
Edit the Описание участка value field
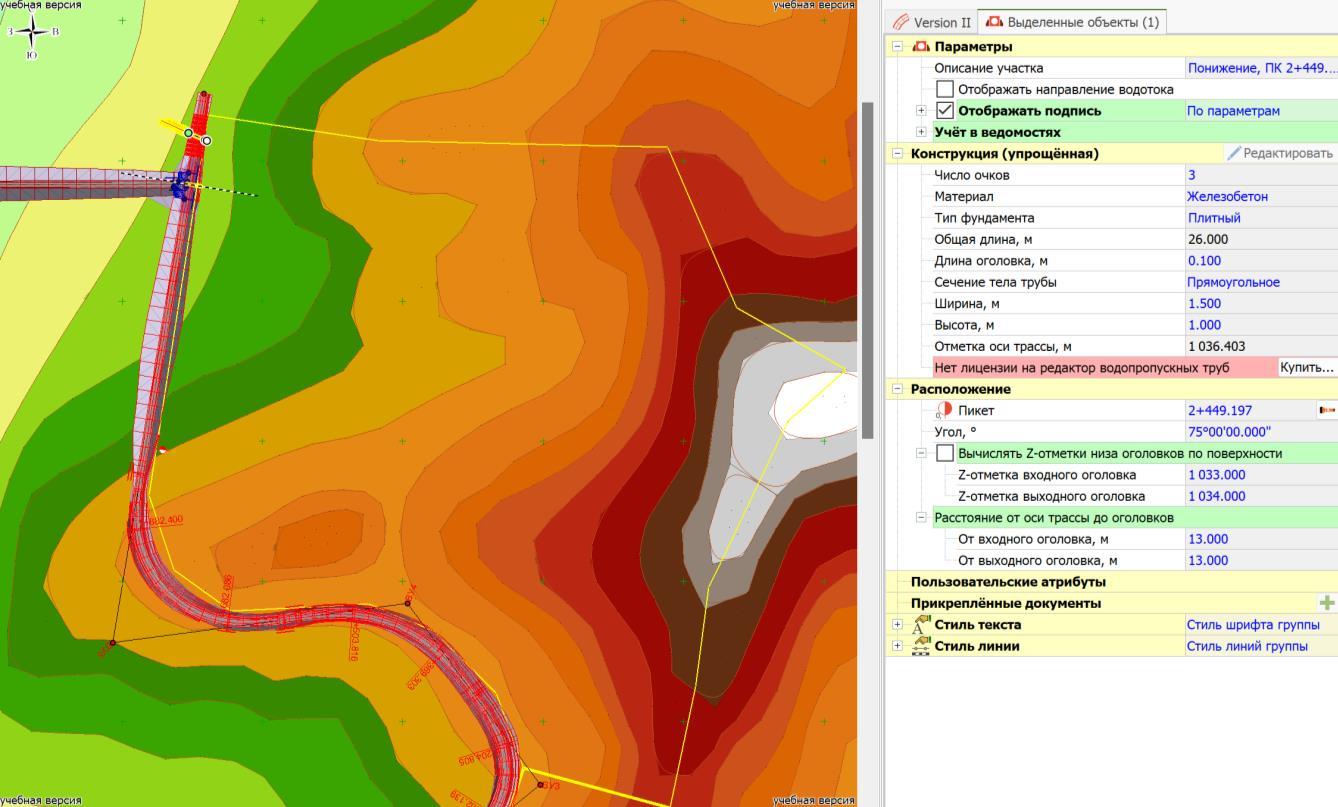pyautogui.click(x=1261, y=68)
